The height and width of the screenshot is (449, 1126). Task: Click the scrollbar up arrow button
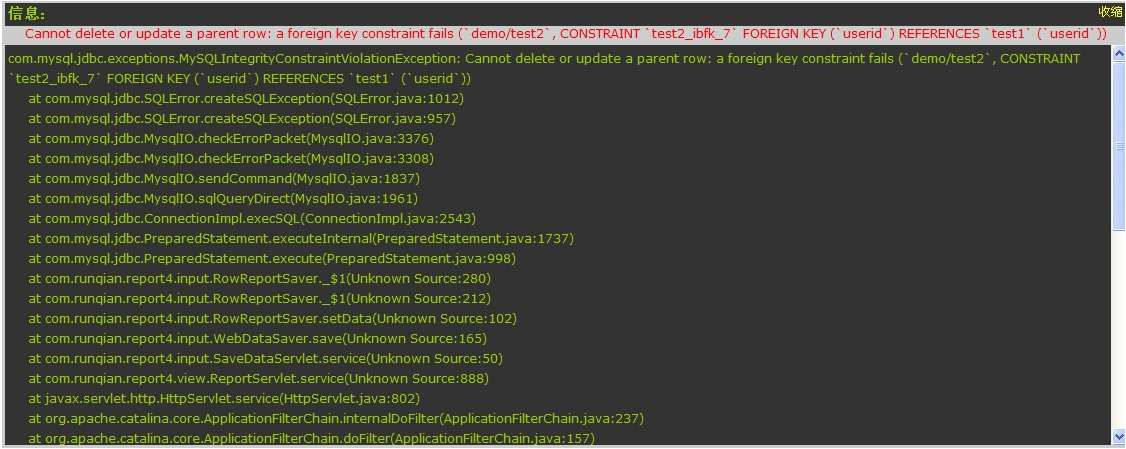(1118, 53)
